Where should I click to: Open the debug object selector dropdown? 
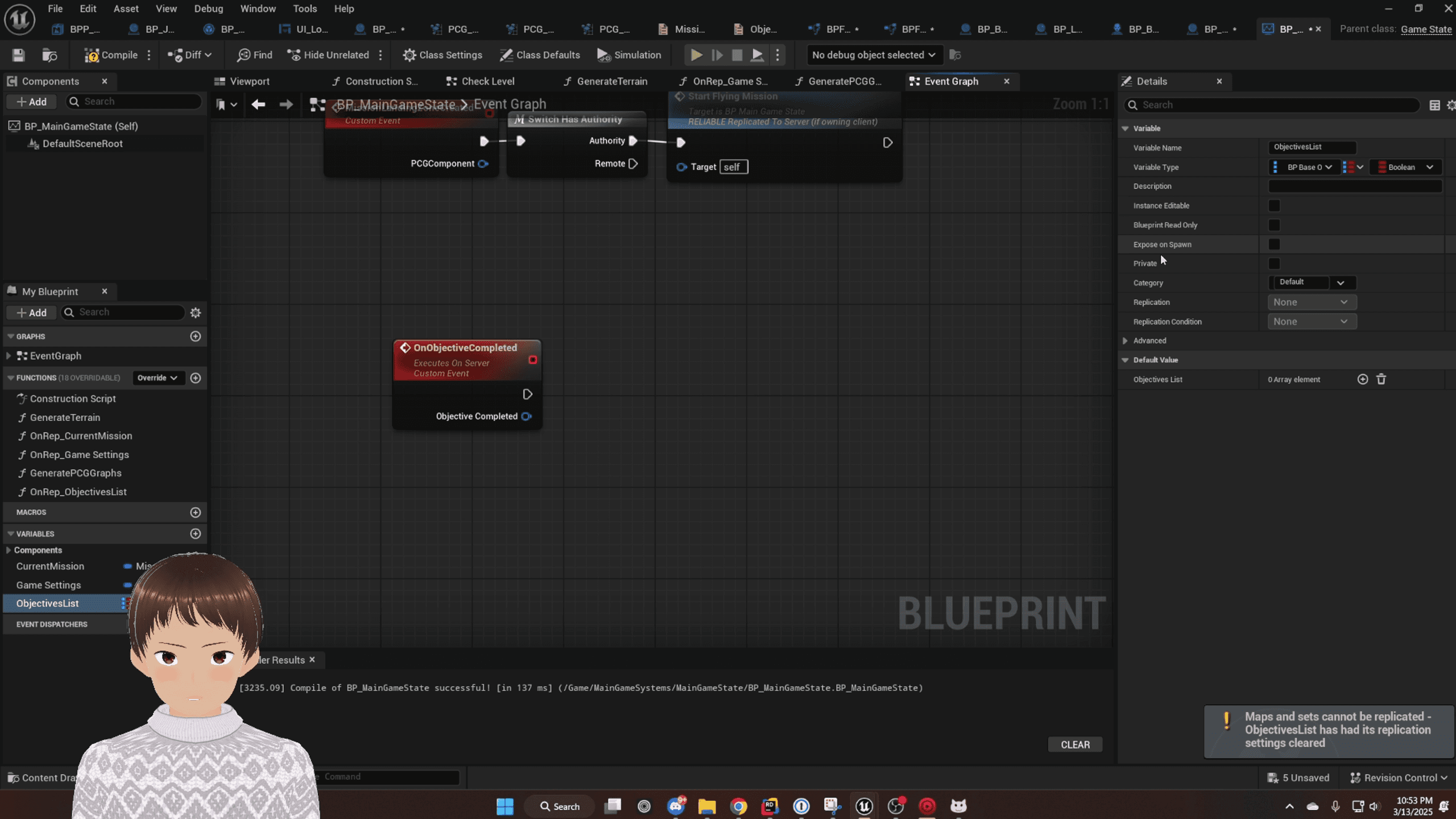pos(873,55)
